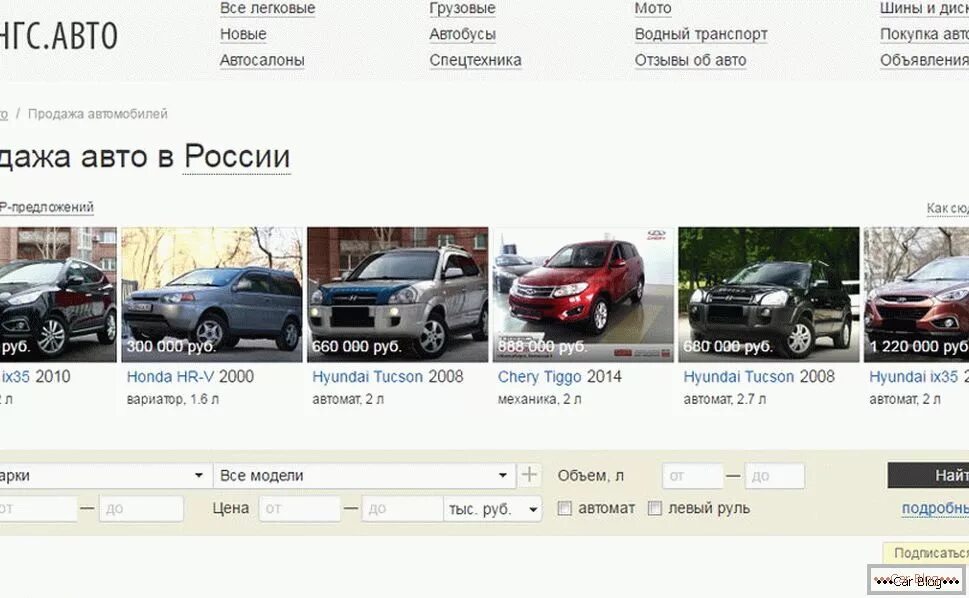The width and height of the screenshot is (969, 598).
Task: Go to Новые cars section
Action: point(243,34)
